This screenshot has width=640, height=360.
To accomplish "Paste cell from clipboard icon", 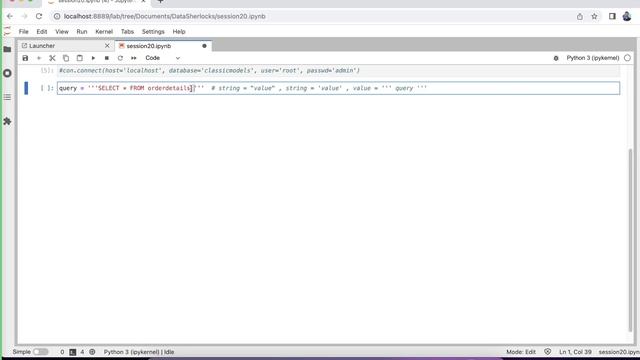I will [80, 58].
